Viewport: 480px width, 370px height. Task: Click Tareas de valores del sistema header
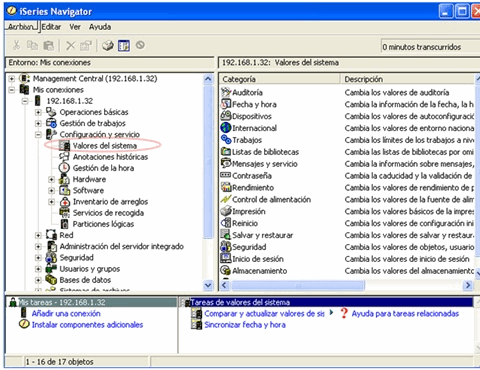click(327, 302)
